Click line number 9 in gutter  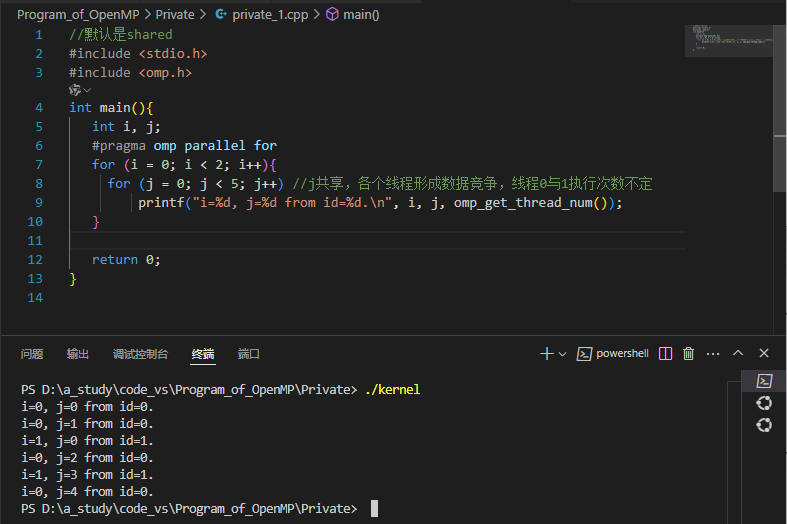point(39,203)
